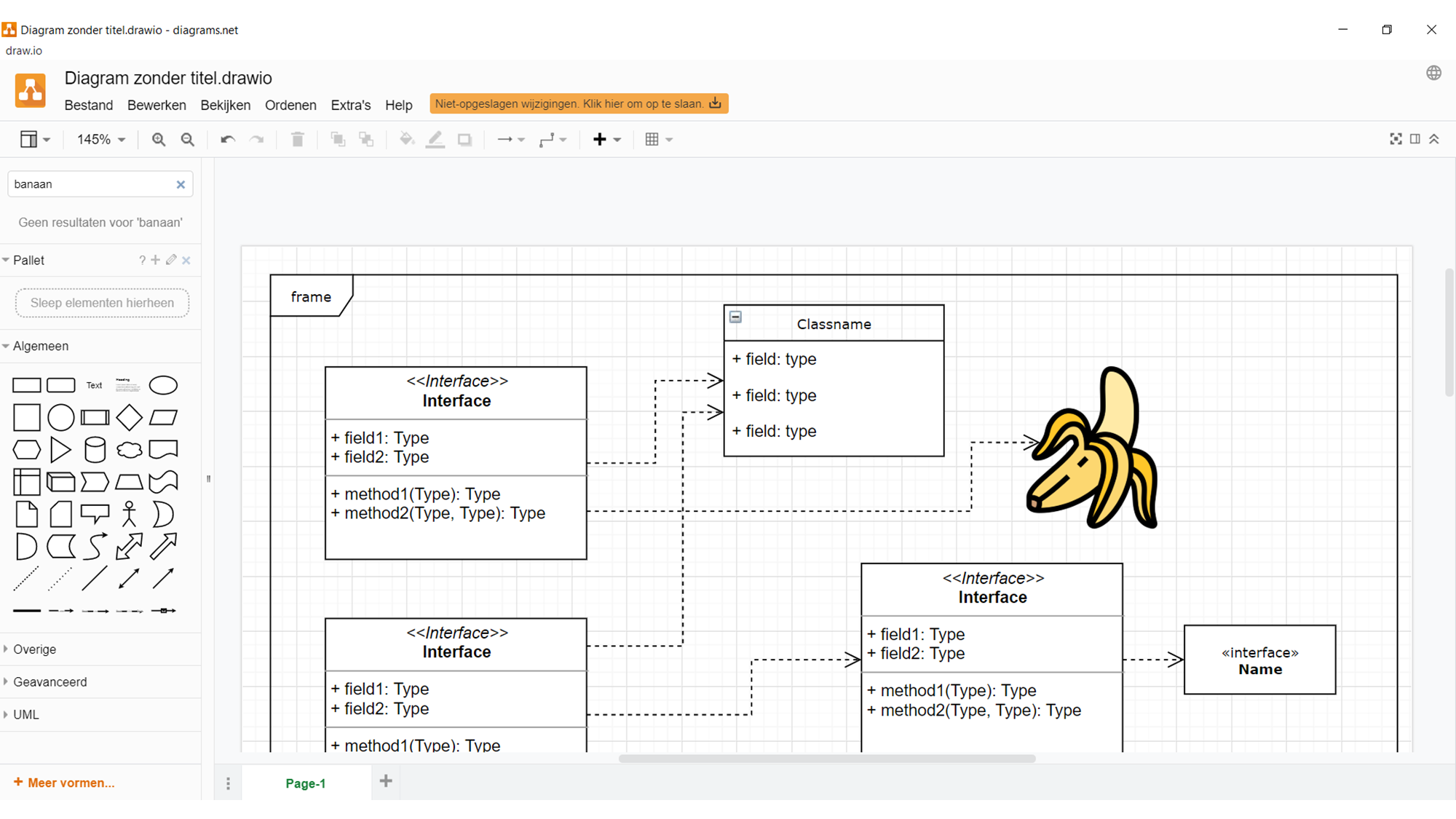The height and width of the screenshot is (819, 1456).
Task: Collapse the Classname class with the minus box
Action: tap(735, 317)
